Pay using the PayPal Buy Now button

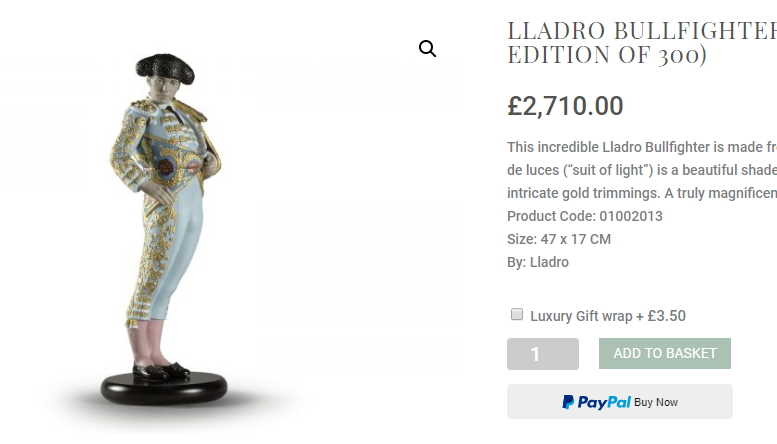tap(619, 401)
